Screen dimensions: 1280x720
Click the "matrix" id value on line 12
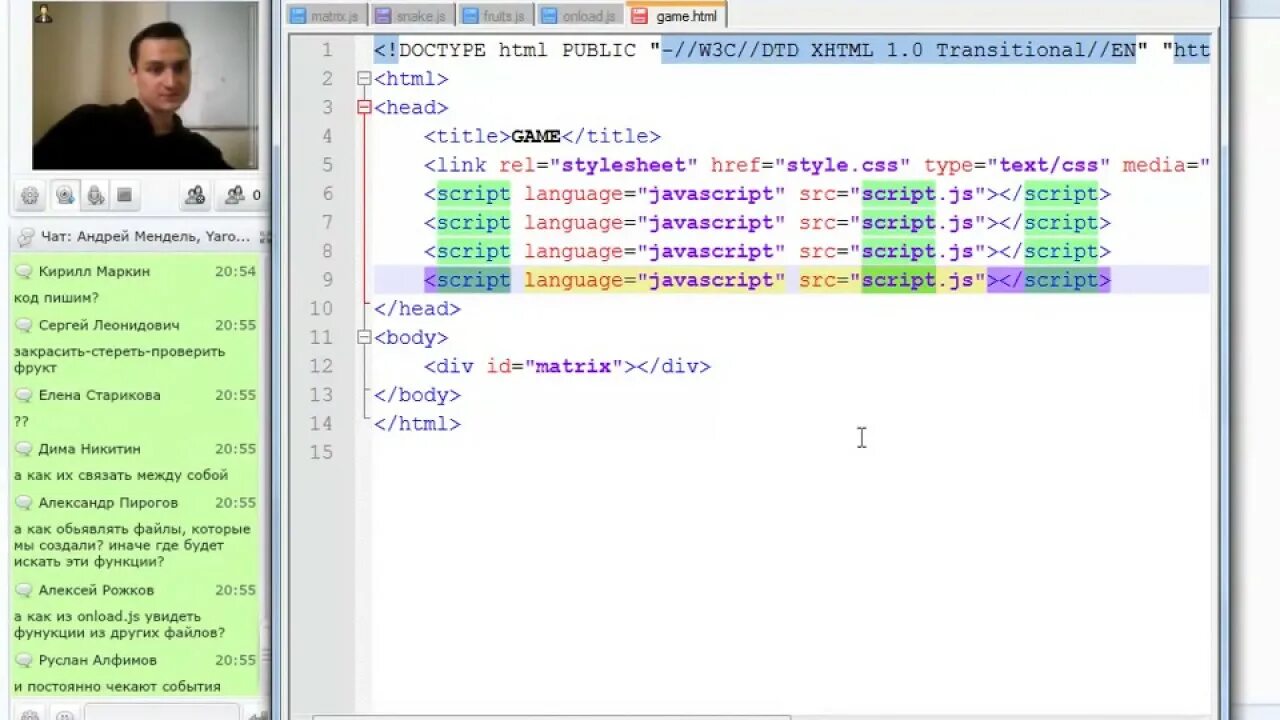[574, 366]
